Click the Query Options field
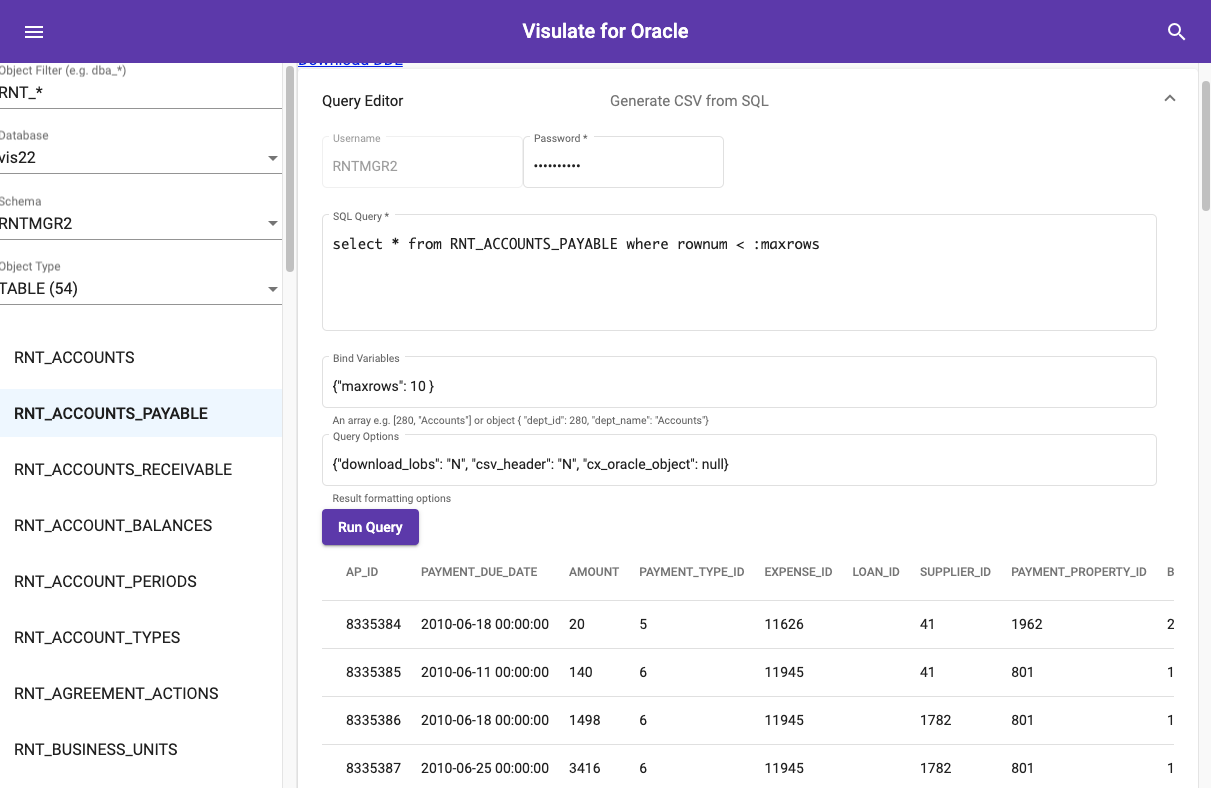 [x=738, y=464]
